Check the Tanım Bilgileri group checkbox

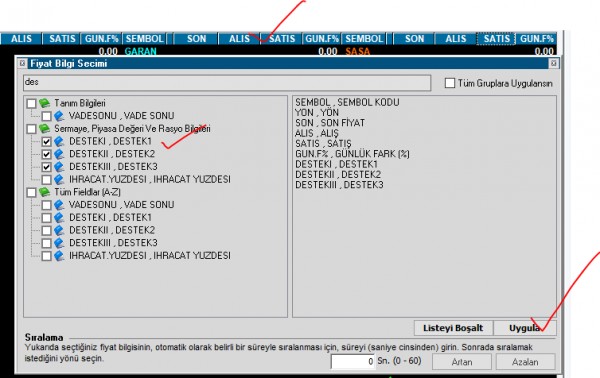(31, 103)
